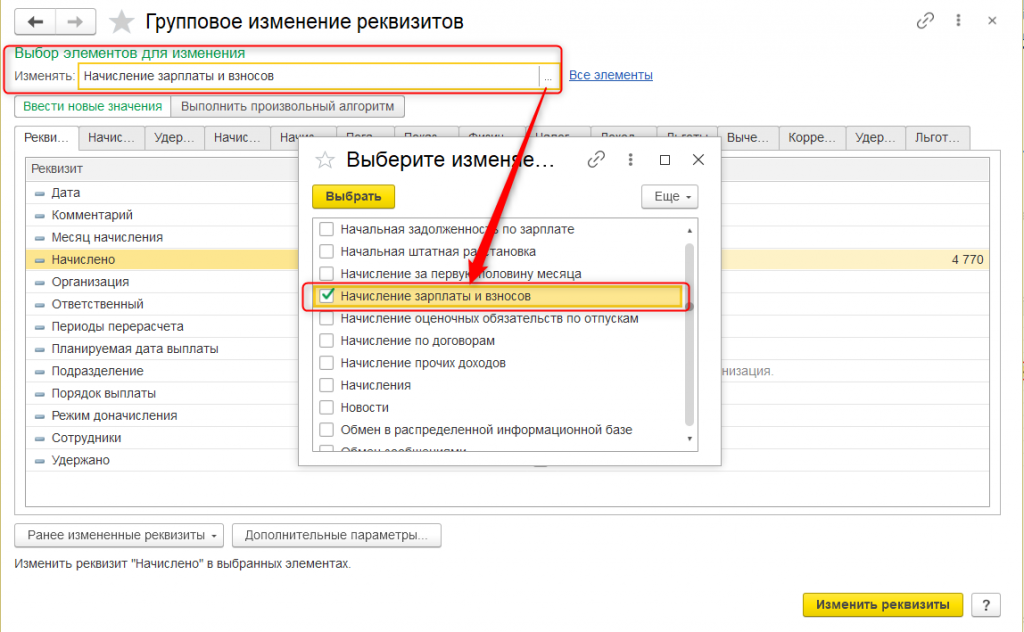This screenshot has height=632, width=1024.
Task: Click the link icon in selection dialog
Action: pos(597,159)
